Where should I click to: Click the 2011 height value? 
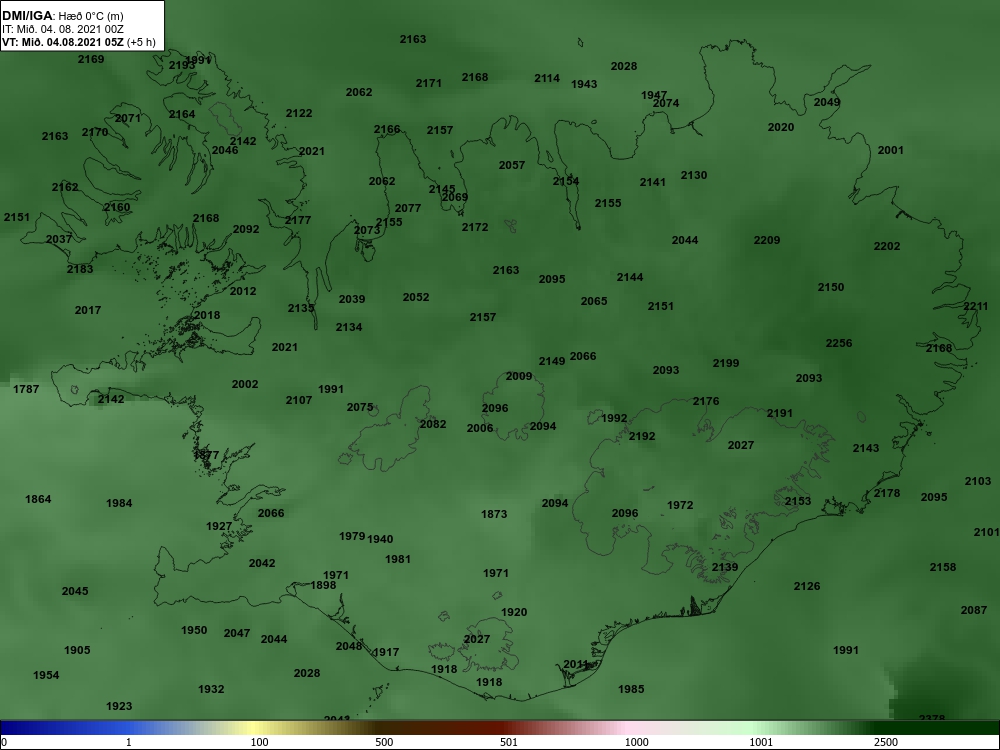(576, 665)
